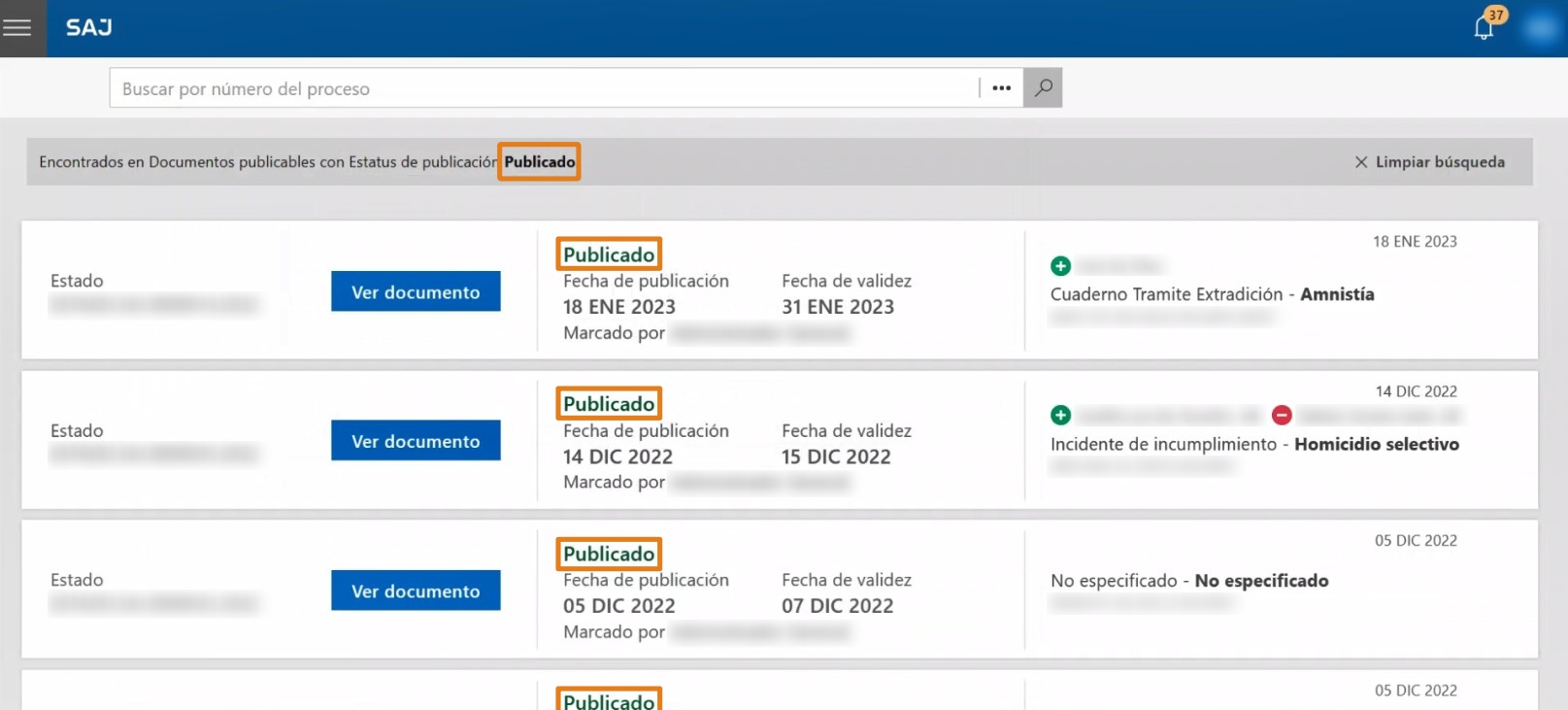Image resolution: width=1568 pixels, height=710 pixels.
Task: Click Publicado status above 05 DIC 2022 publication date
Action: pos(609,554)
